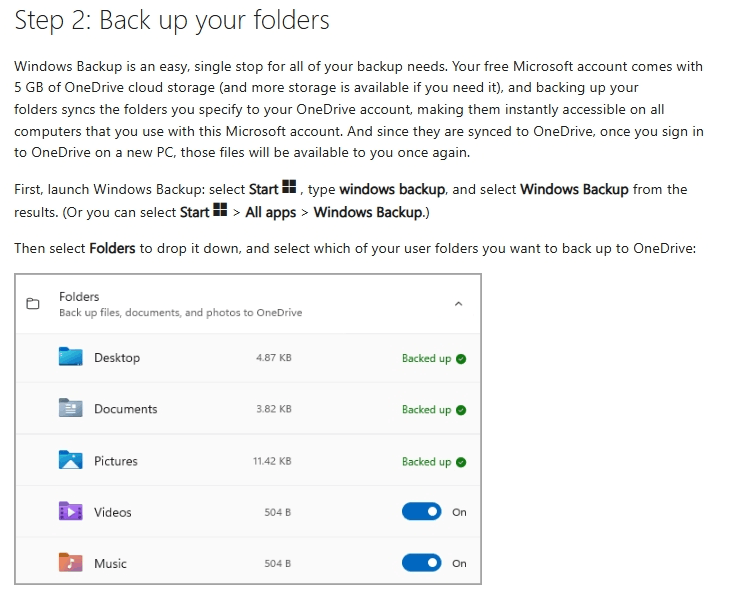
Task: Click the 'Folders' title in panel header
Action: point(79,297)
